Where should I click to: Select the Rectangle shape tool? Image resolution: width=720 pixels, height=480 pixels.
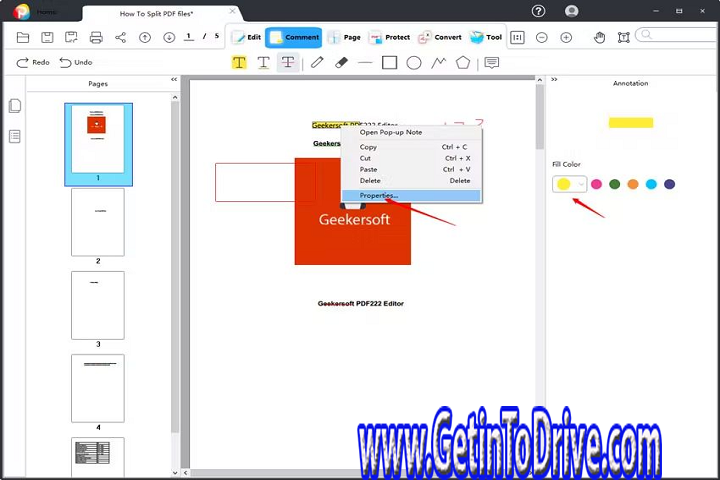point(389,62)
